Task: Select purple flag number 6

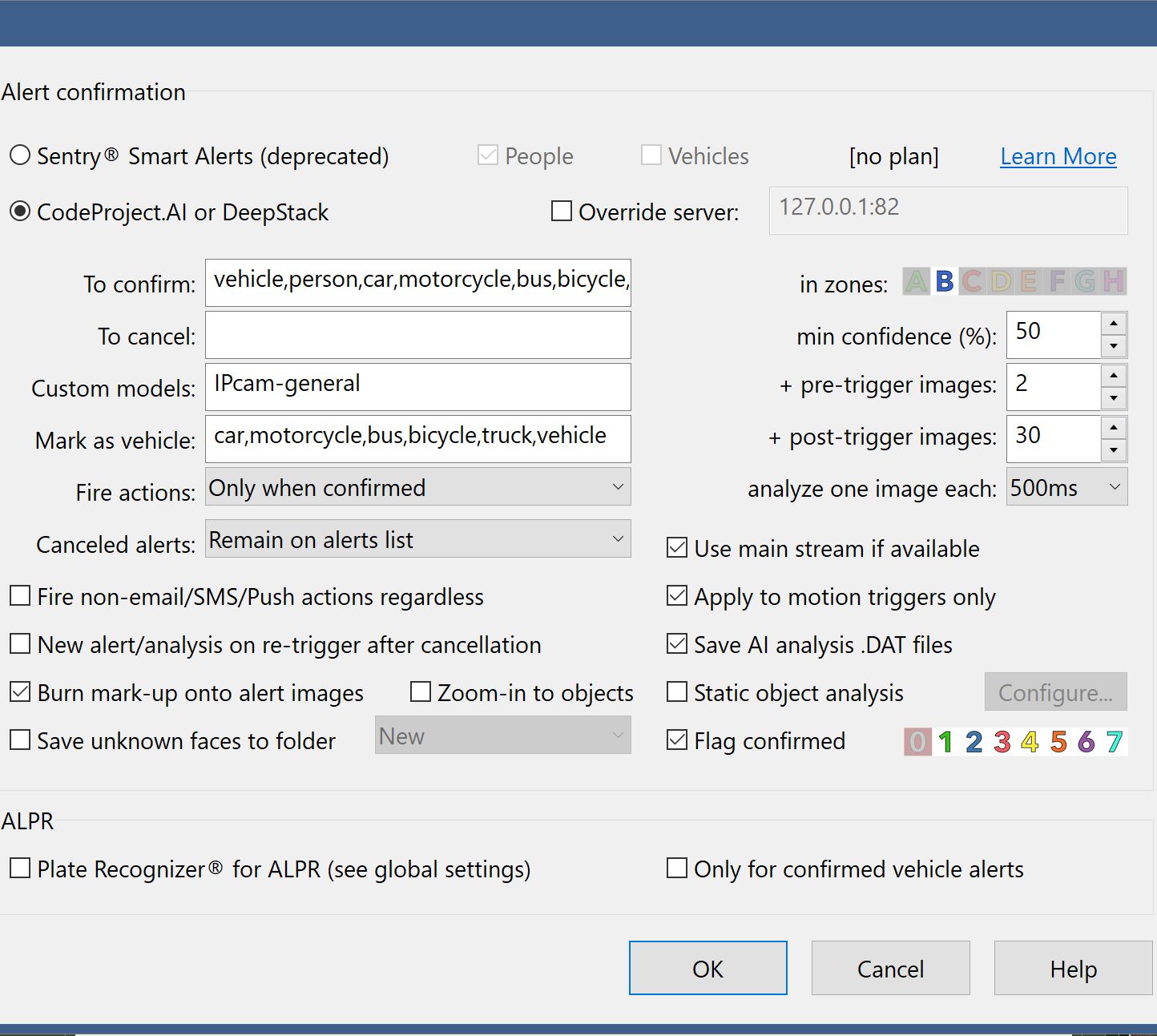Action: pyautogui.click(x=1086, y=742)
